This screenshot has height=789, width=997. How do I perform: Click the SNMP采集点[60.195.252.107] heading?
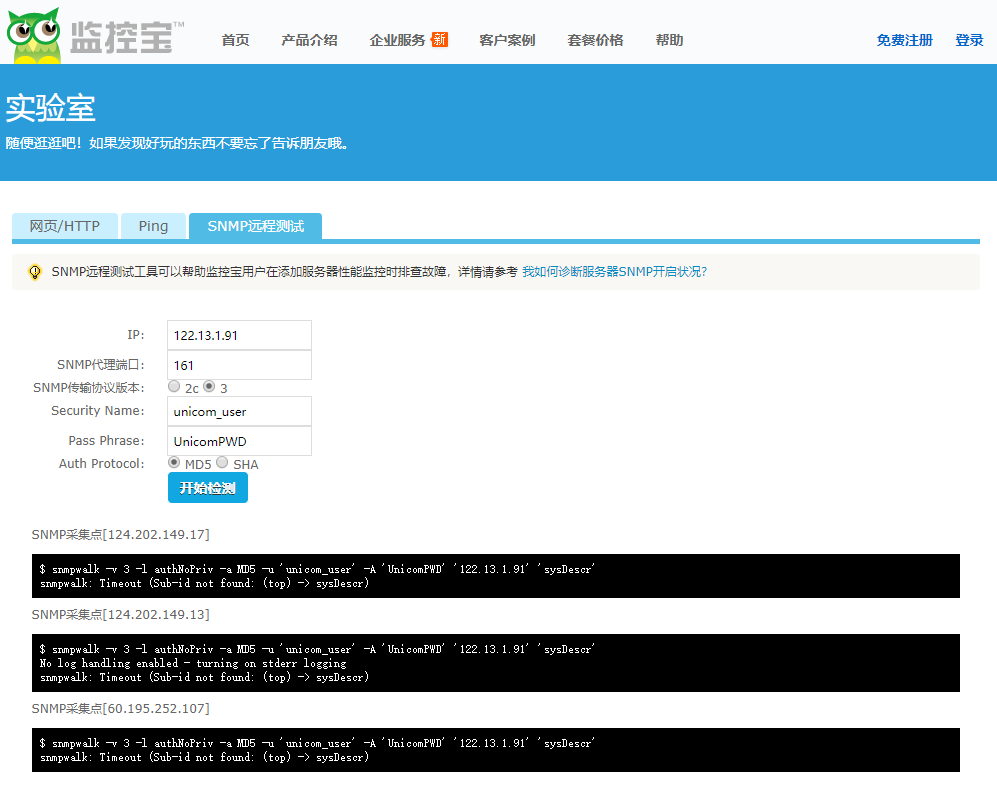click(x=121, y=709)
